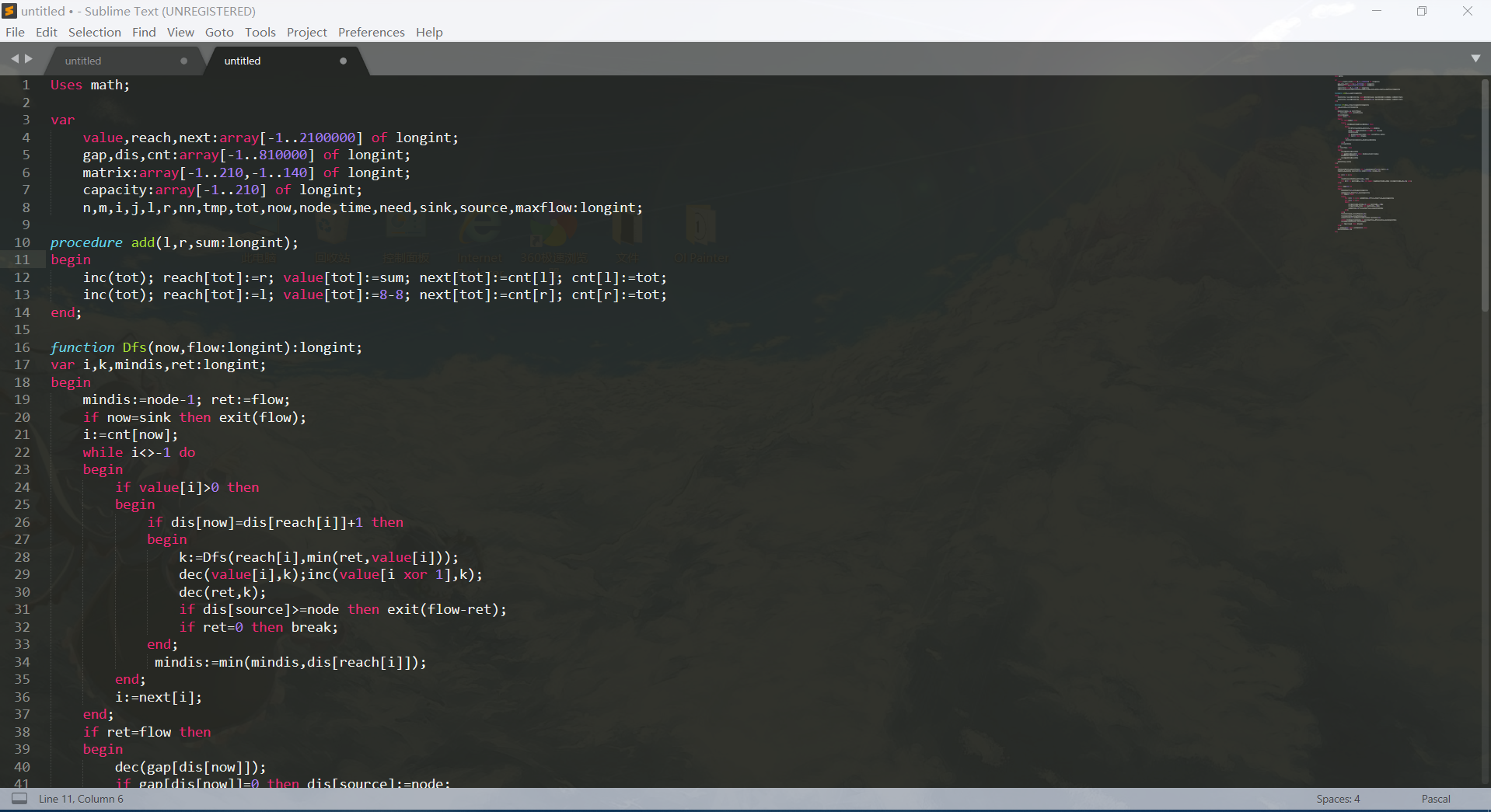Viewport: 1491px width, 812px height.
Task: Click the "while" keyword on line 22
Action: click(x=103, y=452)
